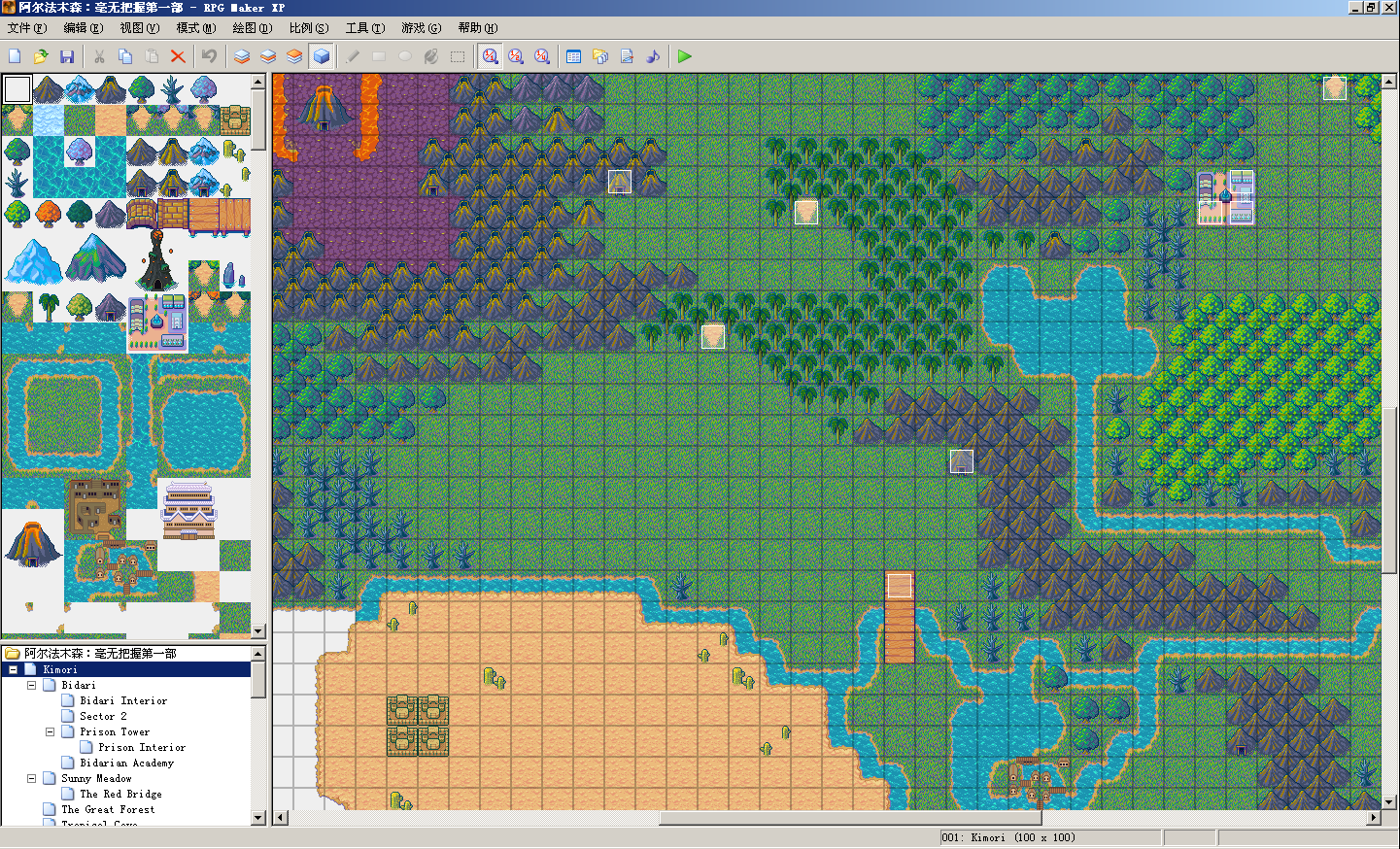
Task: Select The Red Bridge map
Action: click(x=120, y=794)
